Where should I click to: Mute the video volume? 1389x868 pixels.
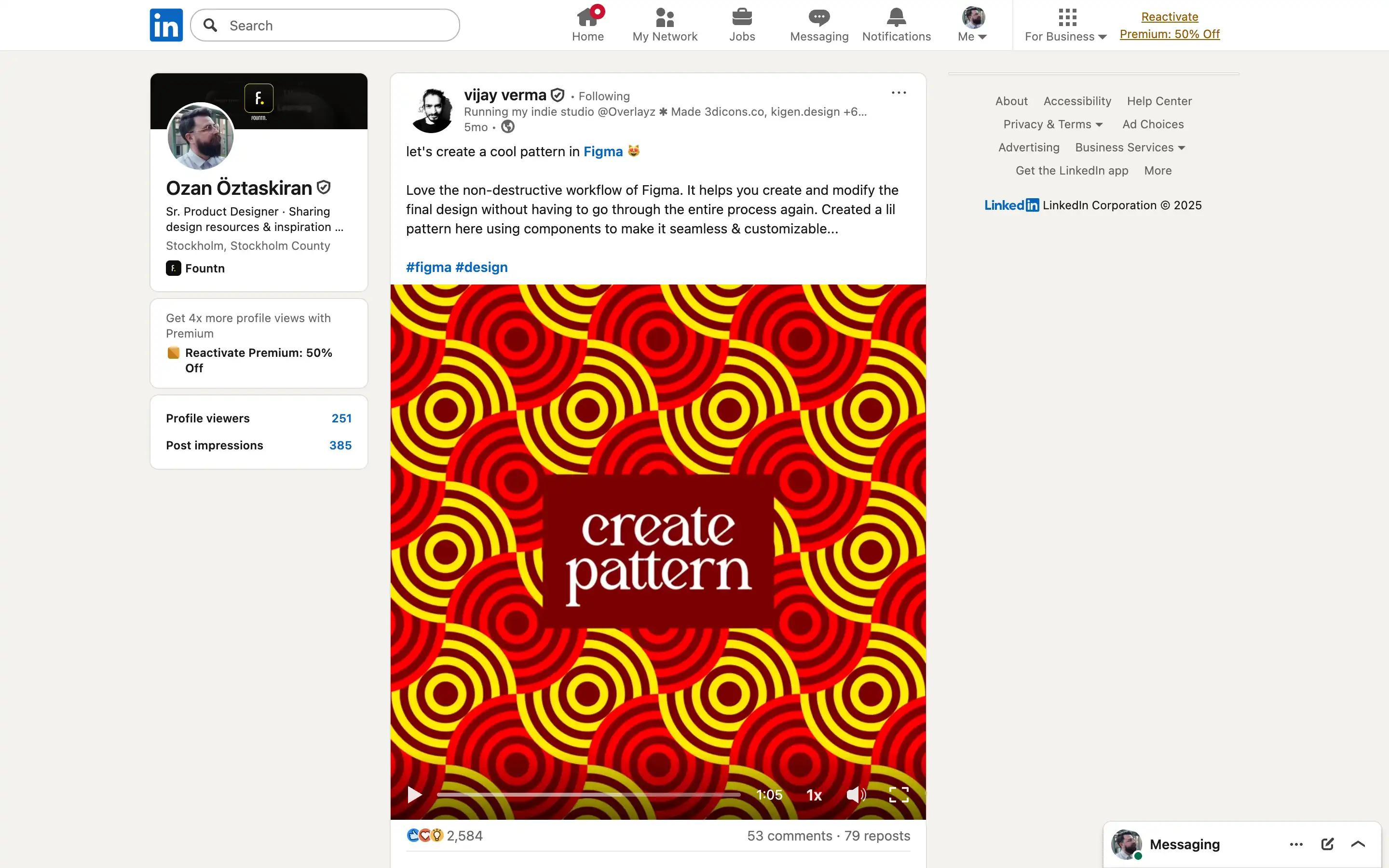[855, 795]
